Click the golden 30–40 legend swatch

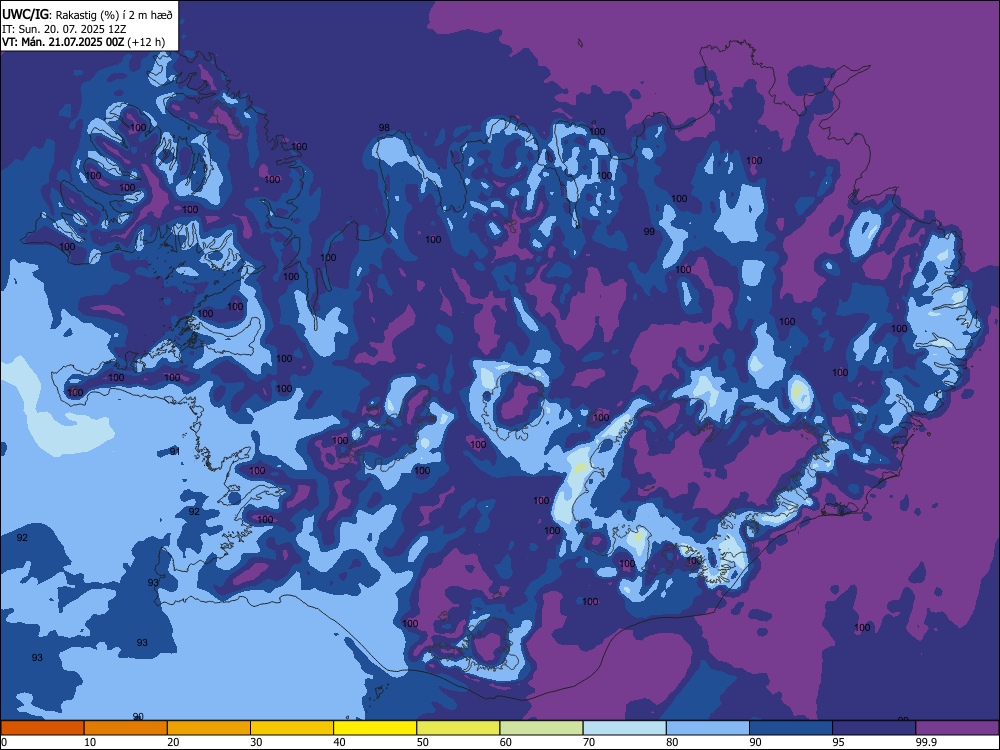pyautogui.click(x=292, y=728)
